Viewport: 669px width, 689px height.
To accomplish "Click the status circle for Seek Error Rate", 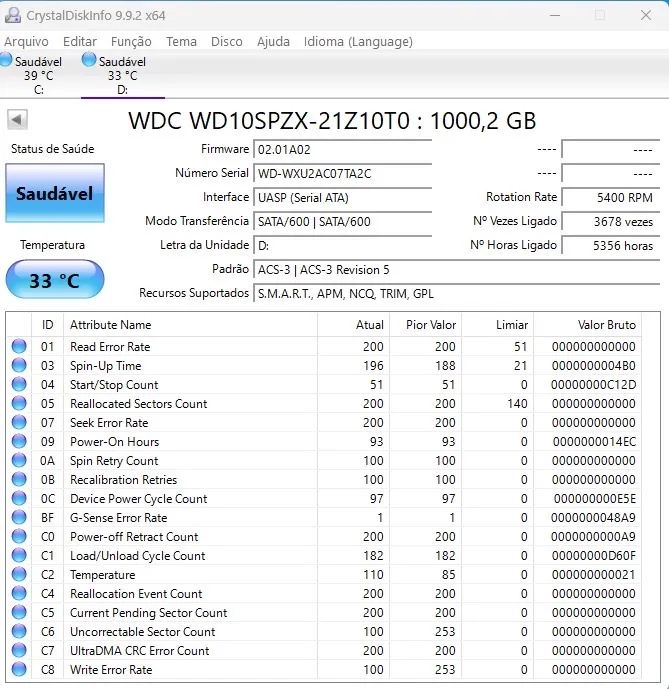I will (19, 422).
